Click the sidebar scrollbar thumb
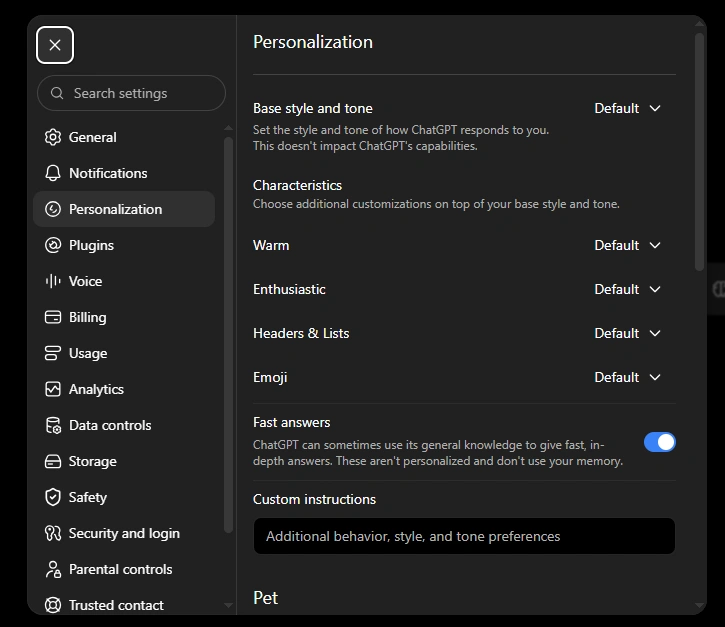 (x=228, y=335)
